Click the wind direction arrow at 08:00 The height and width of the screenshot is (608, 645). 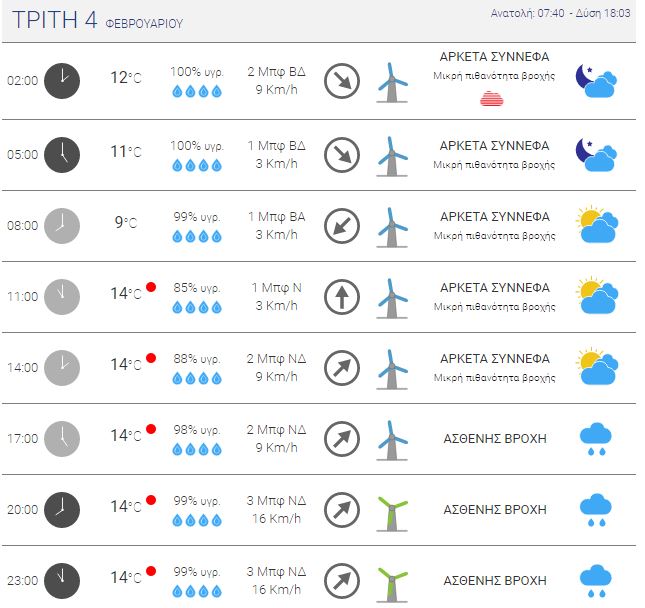click(x=341, y=226)
